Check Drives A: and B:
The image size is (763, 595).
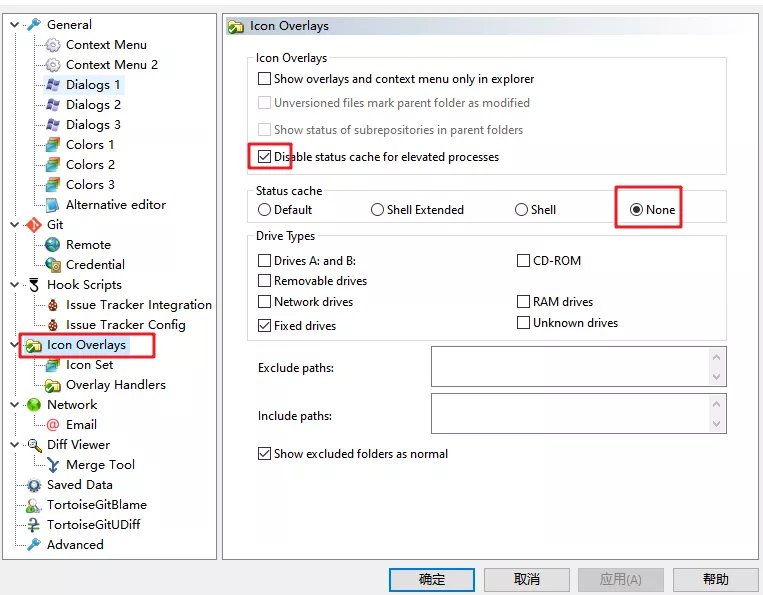(x=264, y=261)
